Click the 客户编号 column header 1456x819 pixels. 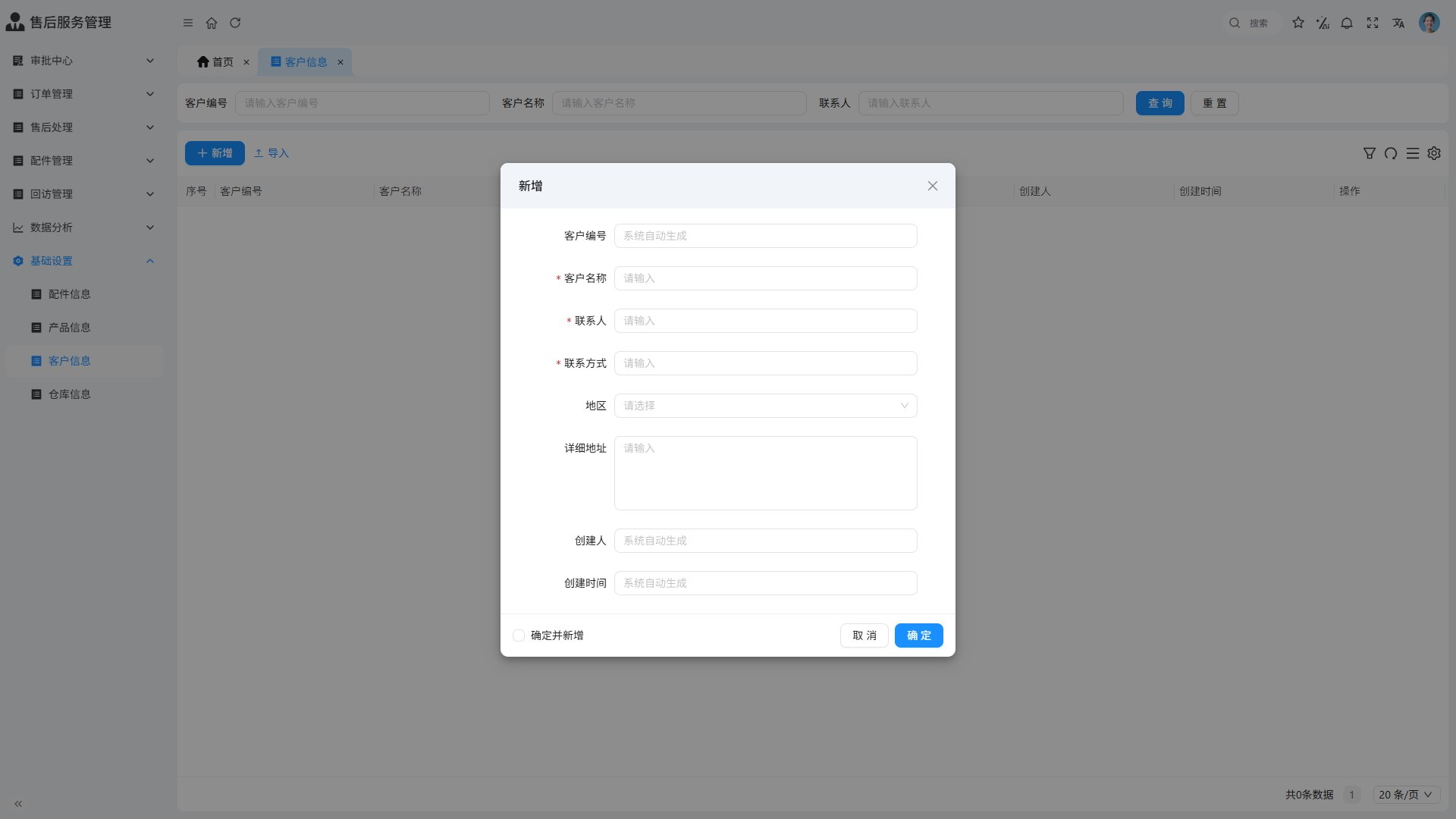click(x=241, y=191)
